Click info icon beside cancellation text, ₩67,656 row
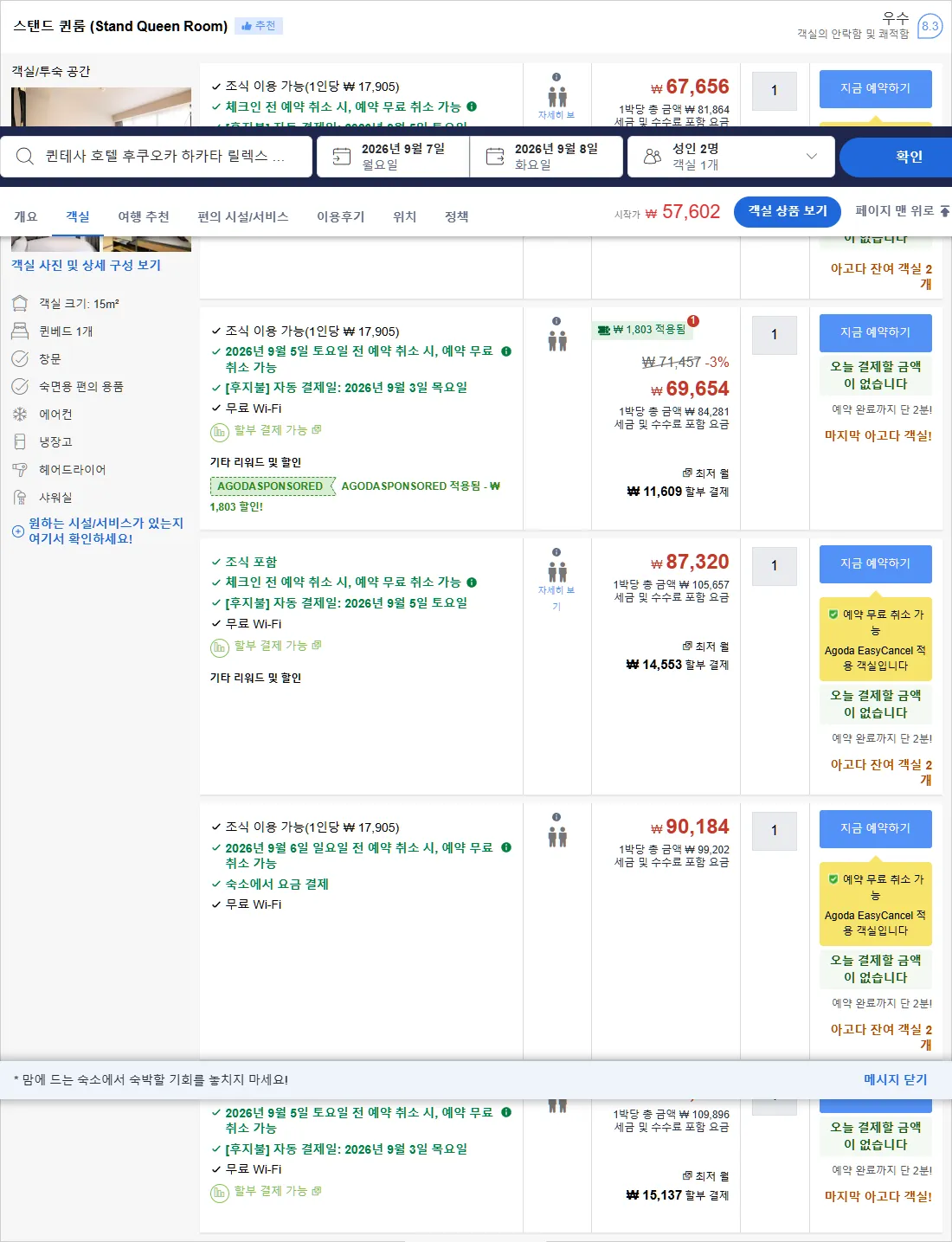The height and width of the screenshot is (1242, 952). tap(472, 107)
